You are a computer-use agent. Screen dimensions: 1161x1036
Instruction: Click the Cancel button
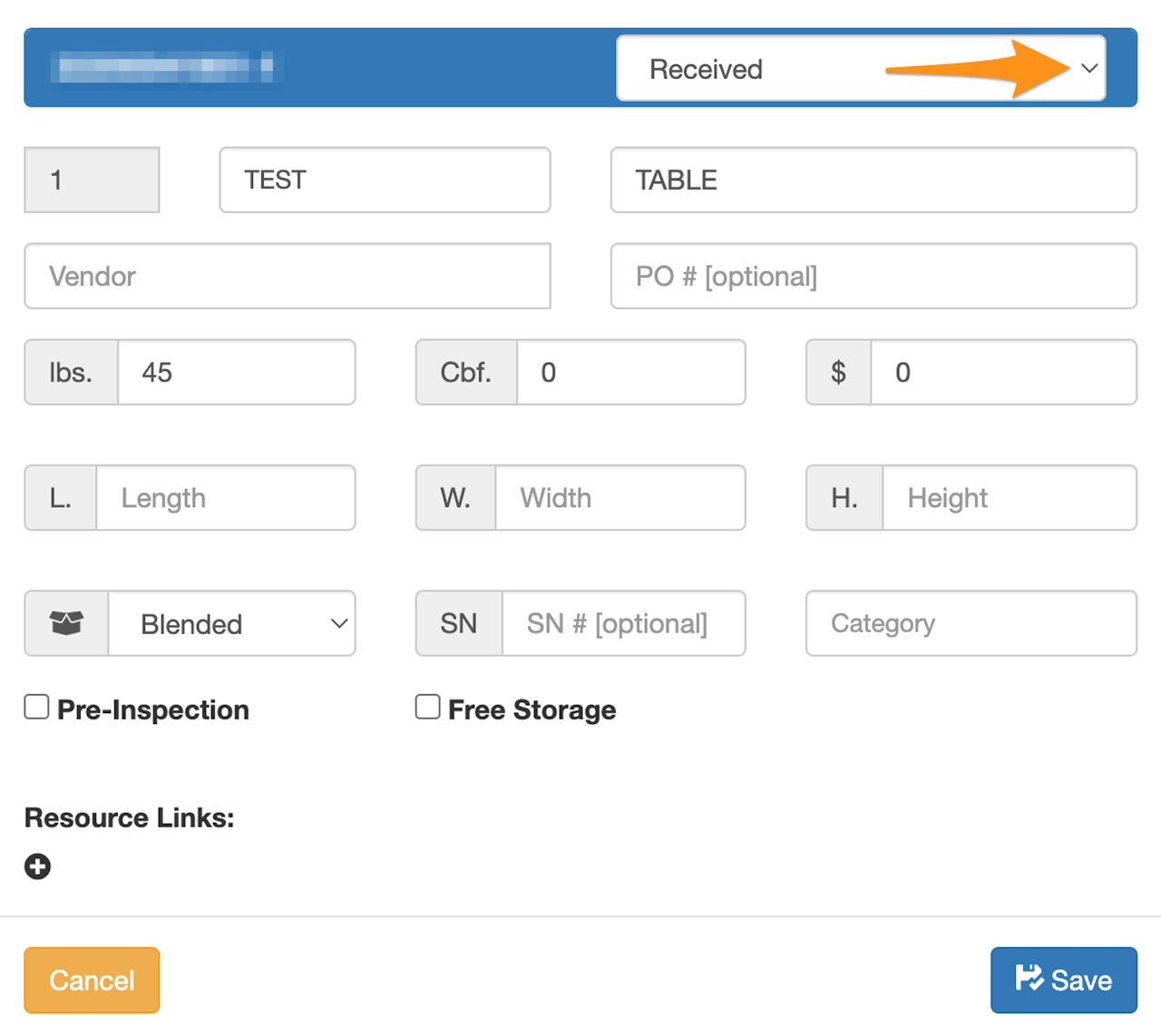[92, 980]
